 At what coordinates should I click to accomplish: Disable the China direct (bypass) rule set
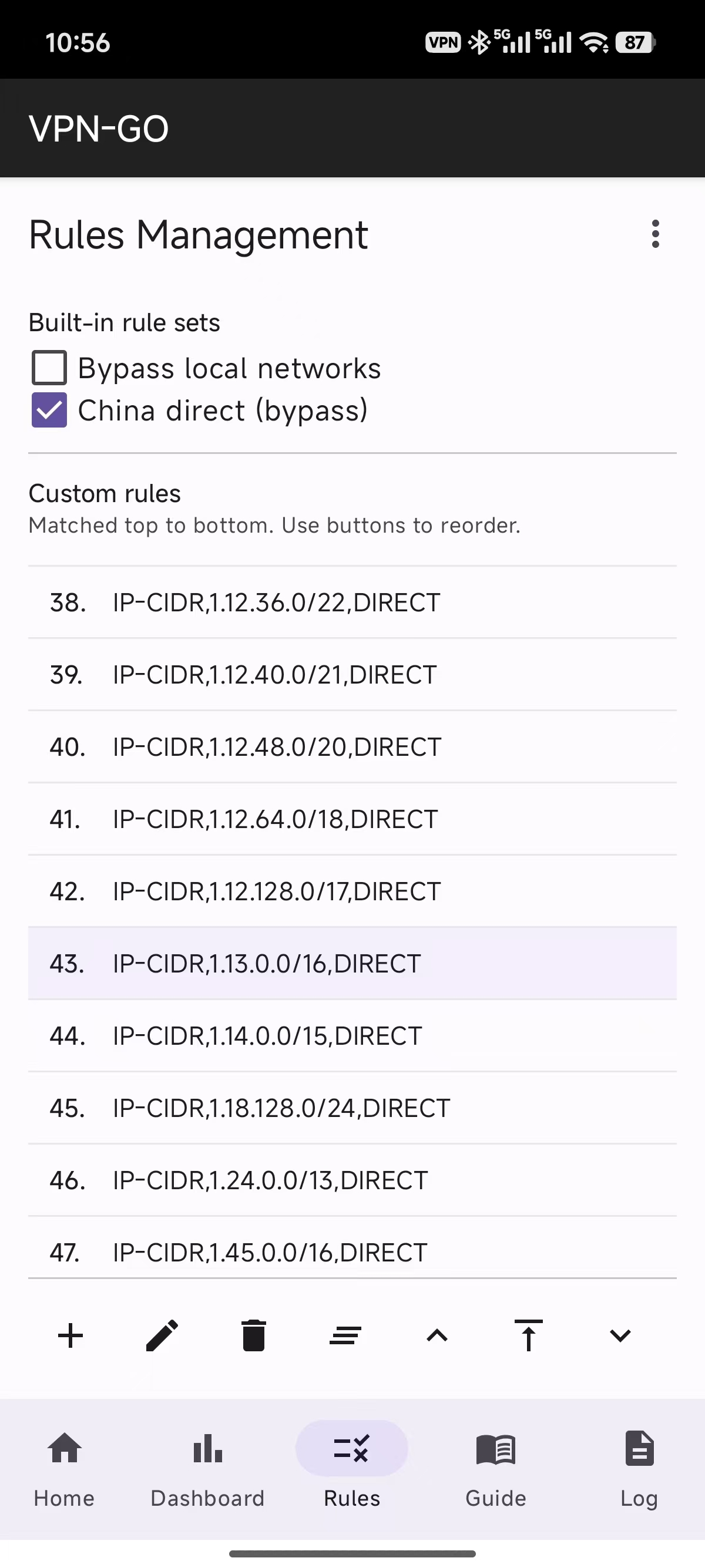pyautogui.click(x=49, y=410)
